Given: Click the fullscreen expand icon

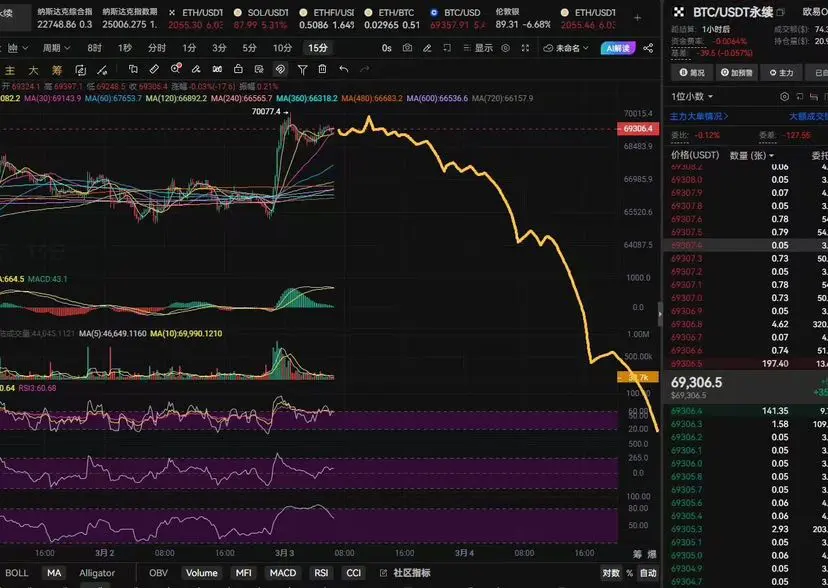Looking at the screenshot, I should (525, 48).
